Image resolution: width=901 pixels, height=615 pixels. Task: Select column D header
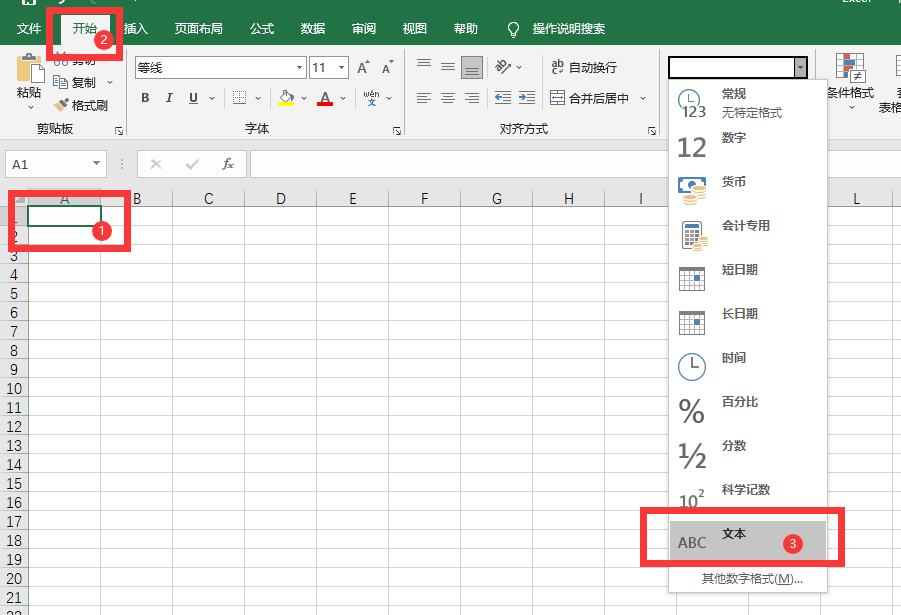(280, 198)
